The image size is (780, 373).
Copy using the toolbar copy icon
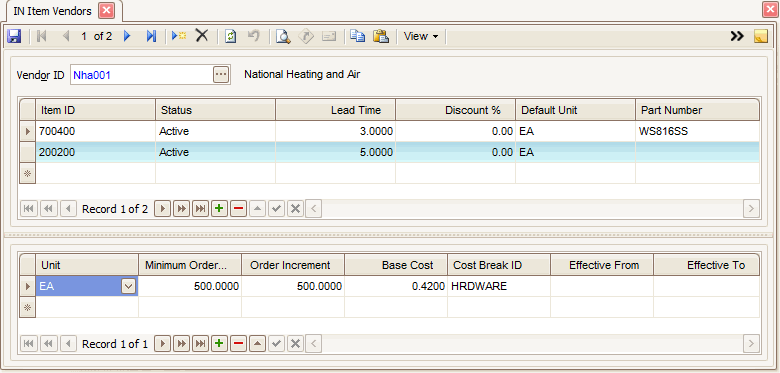click(x=357, y=36)
